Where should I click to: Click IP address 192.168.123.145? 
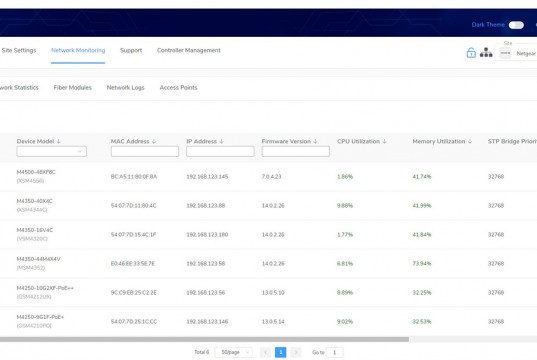(x=207, y=177)
